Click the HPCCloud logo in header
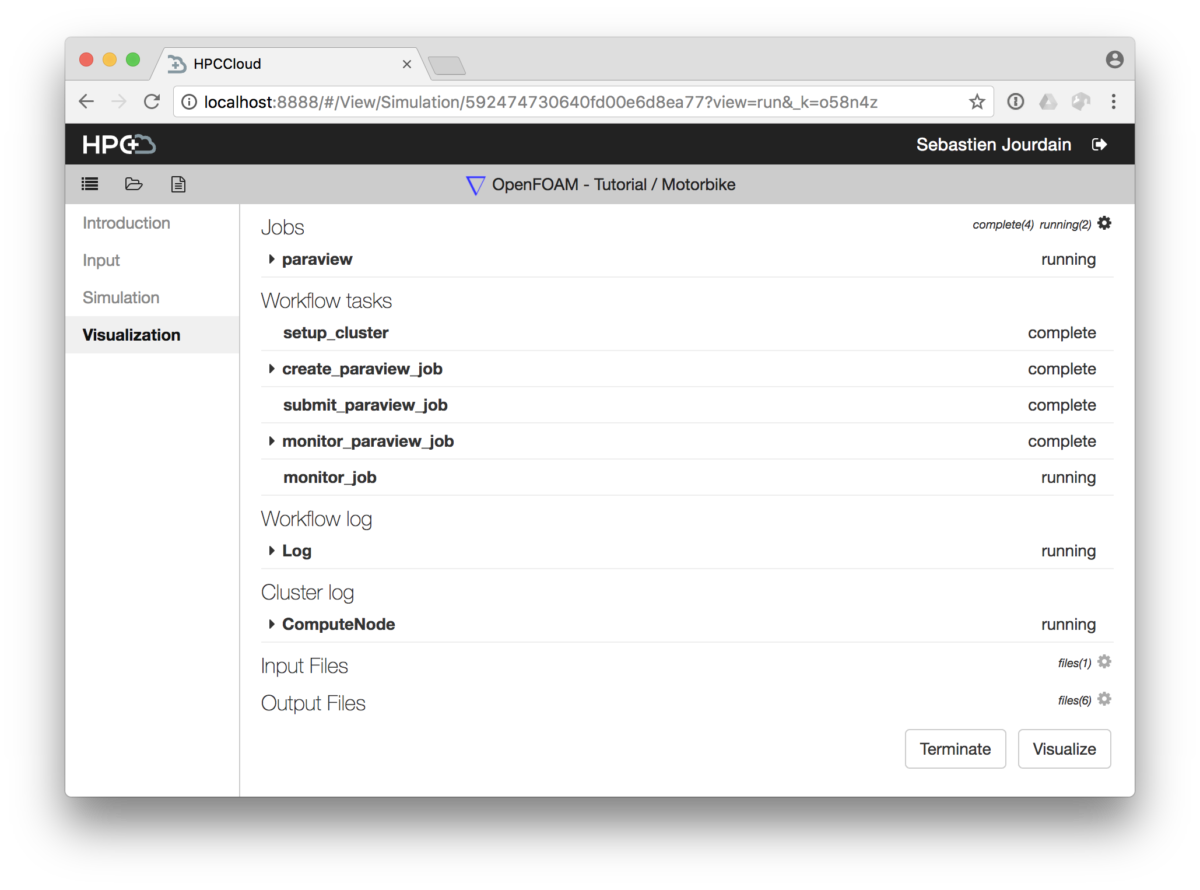 tap(119, 145)
